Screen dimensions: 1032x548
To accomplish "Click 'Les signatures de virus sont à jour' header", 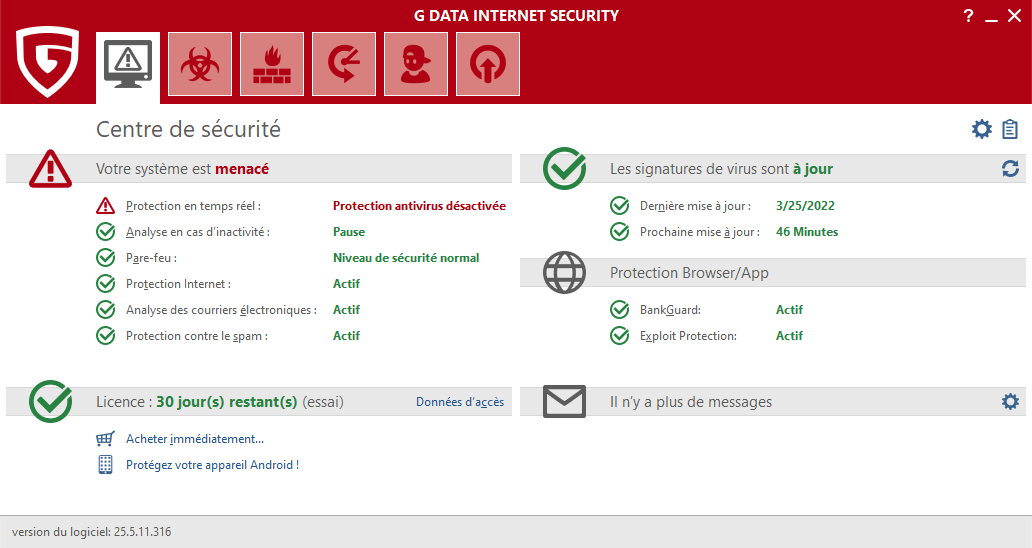I will [x=721, y=169].
